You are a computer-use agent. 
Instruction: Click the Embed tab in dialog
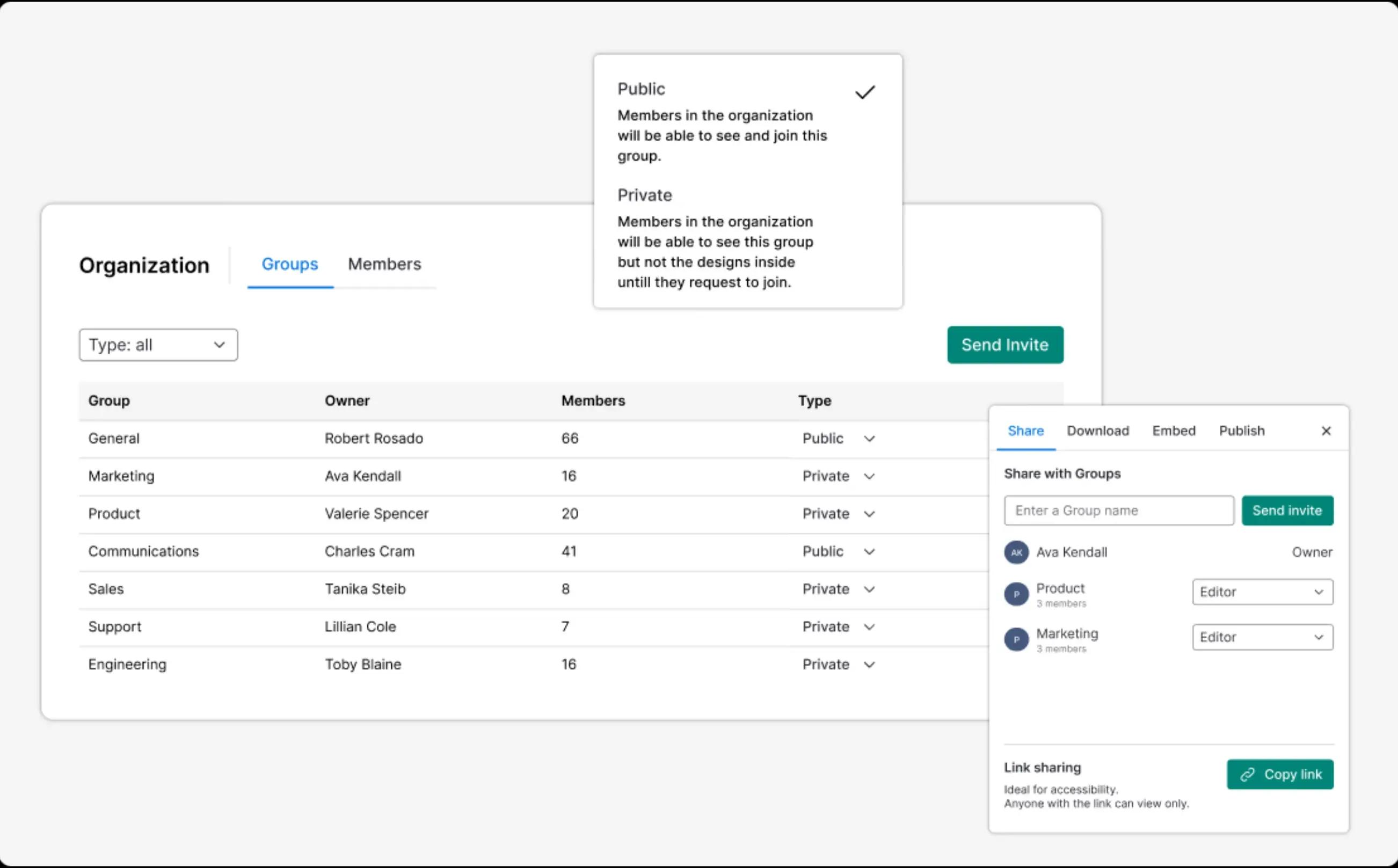click(x=1173, y=430)
